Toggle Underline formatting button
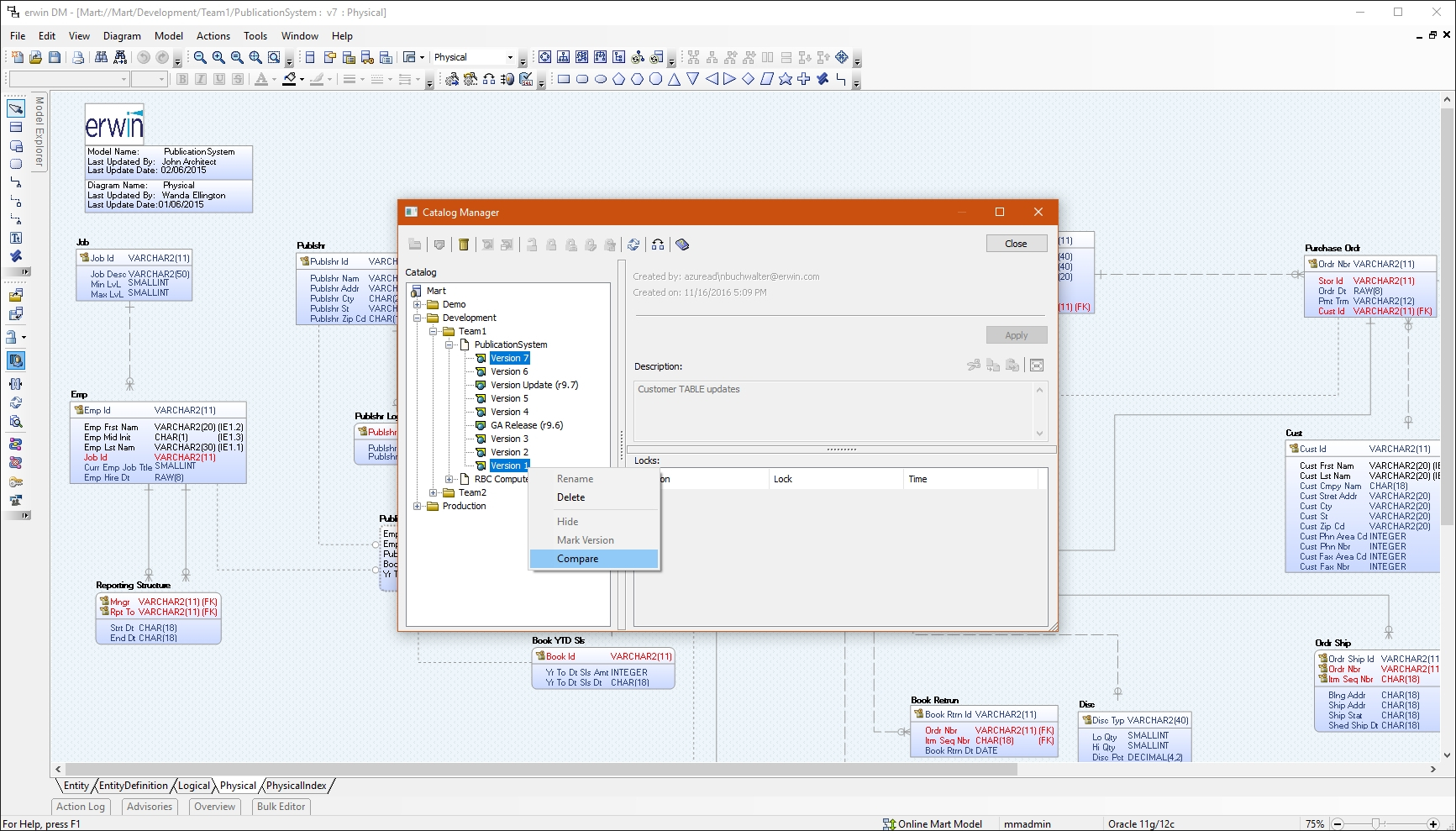 (219, 79)
